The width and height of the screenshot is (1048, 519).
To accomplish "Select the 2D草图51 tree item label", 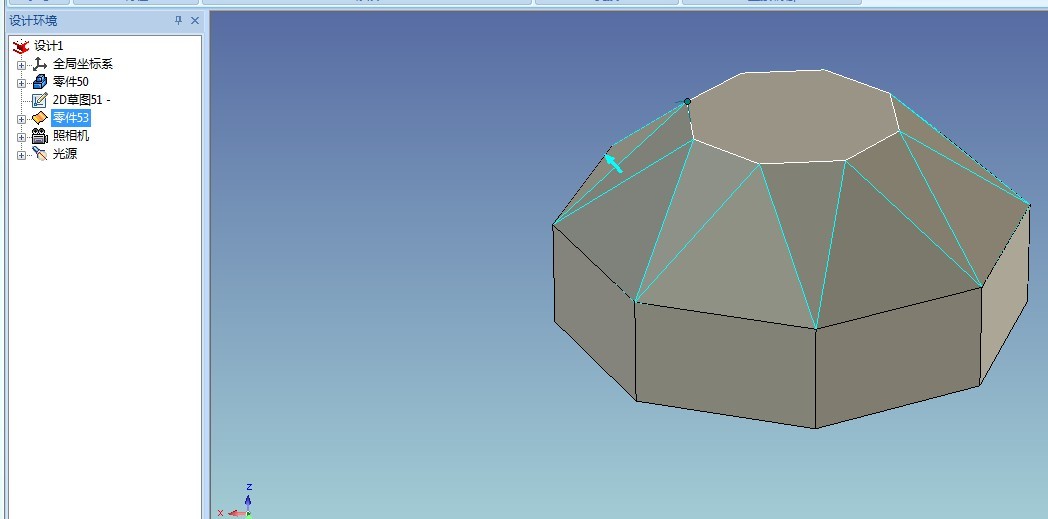I will 81,100.
